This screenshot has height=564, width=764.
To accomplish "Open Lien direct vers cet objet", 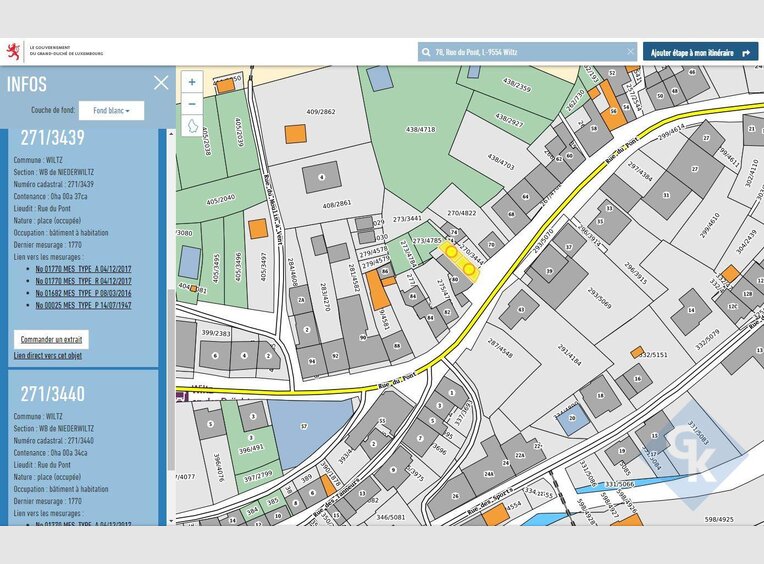I will [48, 356].
